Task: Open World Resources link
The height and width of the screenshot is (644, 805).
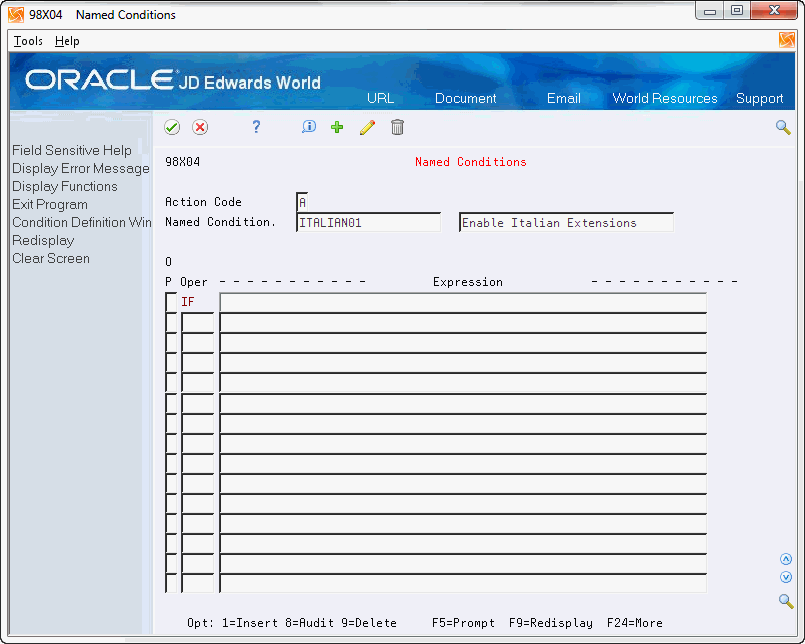Action: [665, 98]
